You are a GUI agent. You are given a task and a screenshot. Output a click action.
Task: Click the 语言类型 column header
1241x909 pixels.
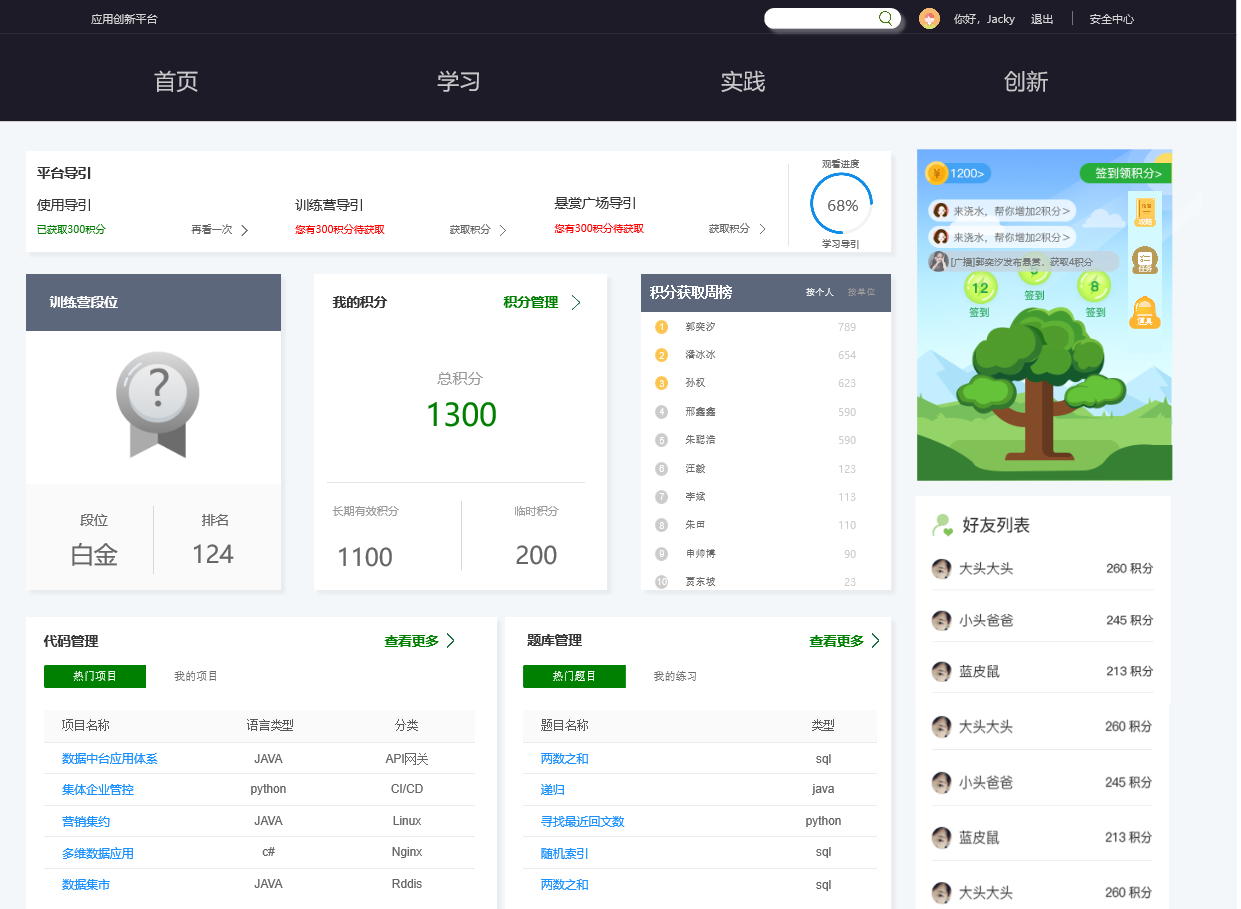click(270, 726)
